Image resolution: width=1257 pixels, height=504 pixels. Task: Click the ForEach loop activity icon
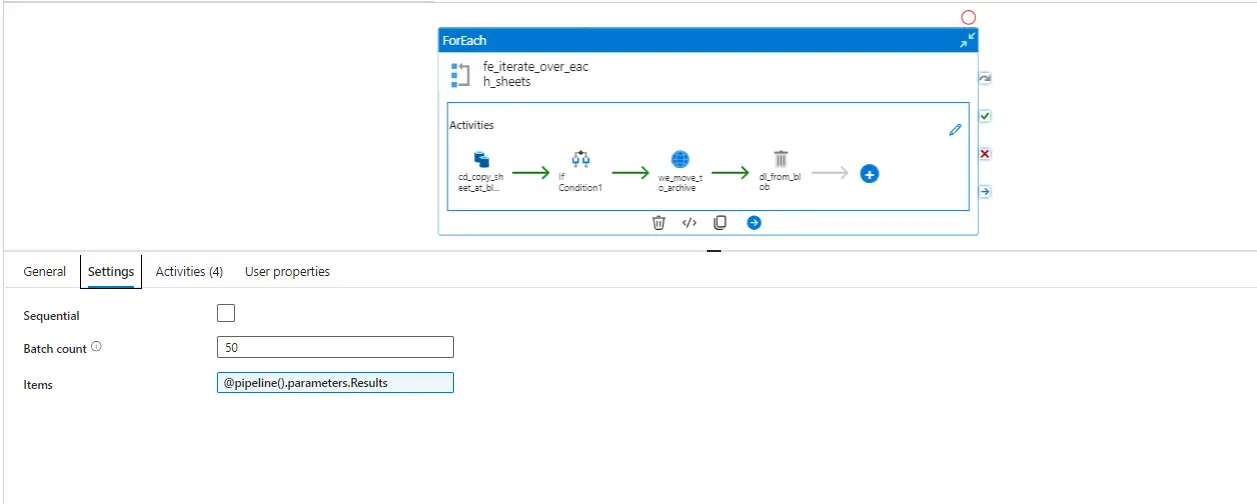[x=460, y=75]
